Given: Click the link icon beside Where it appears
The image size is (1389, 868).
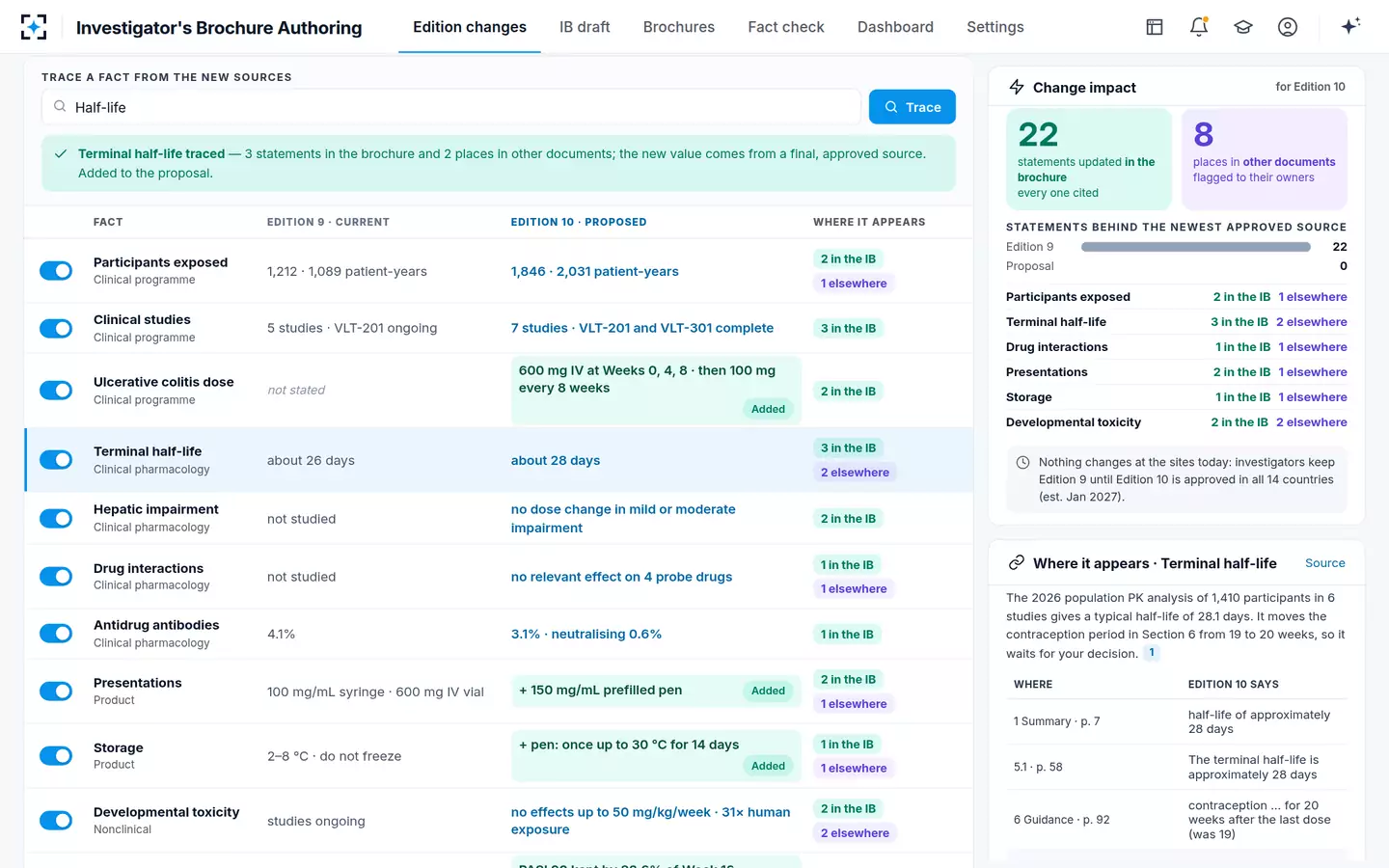Looking at the screenshot, I should 1017,563.
